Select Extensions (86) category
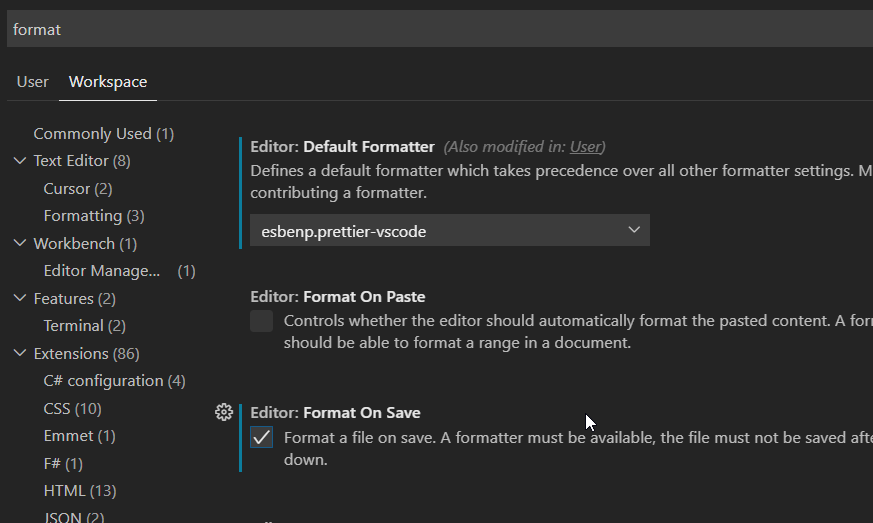This screenshot has width=873, height=523. [x=86, y=354]
